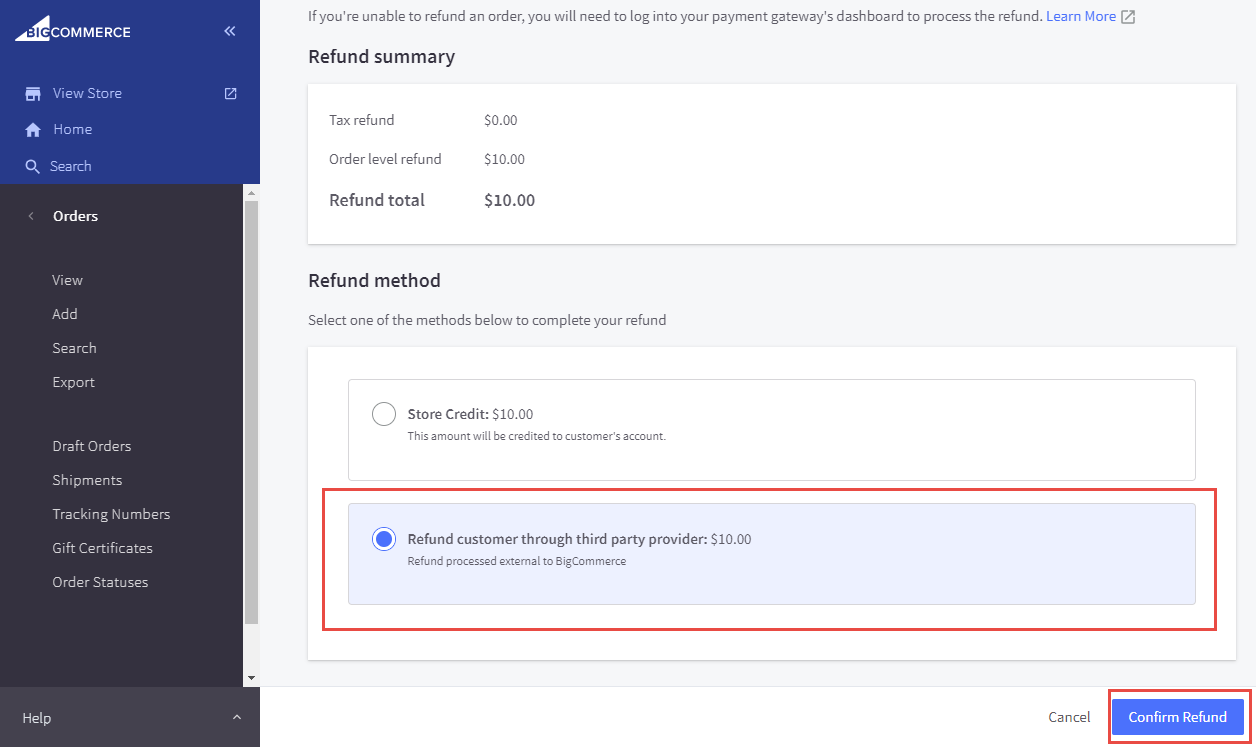Click the Search magnifier icon
1256x747 pixels.
point(33,167)
